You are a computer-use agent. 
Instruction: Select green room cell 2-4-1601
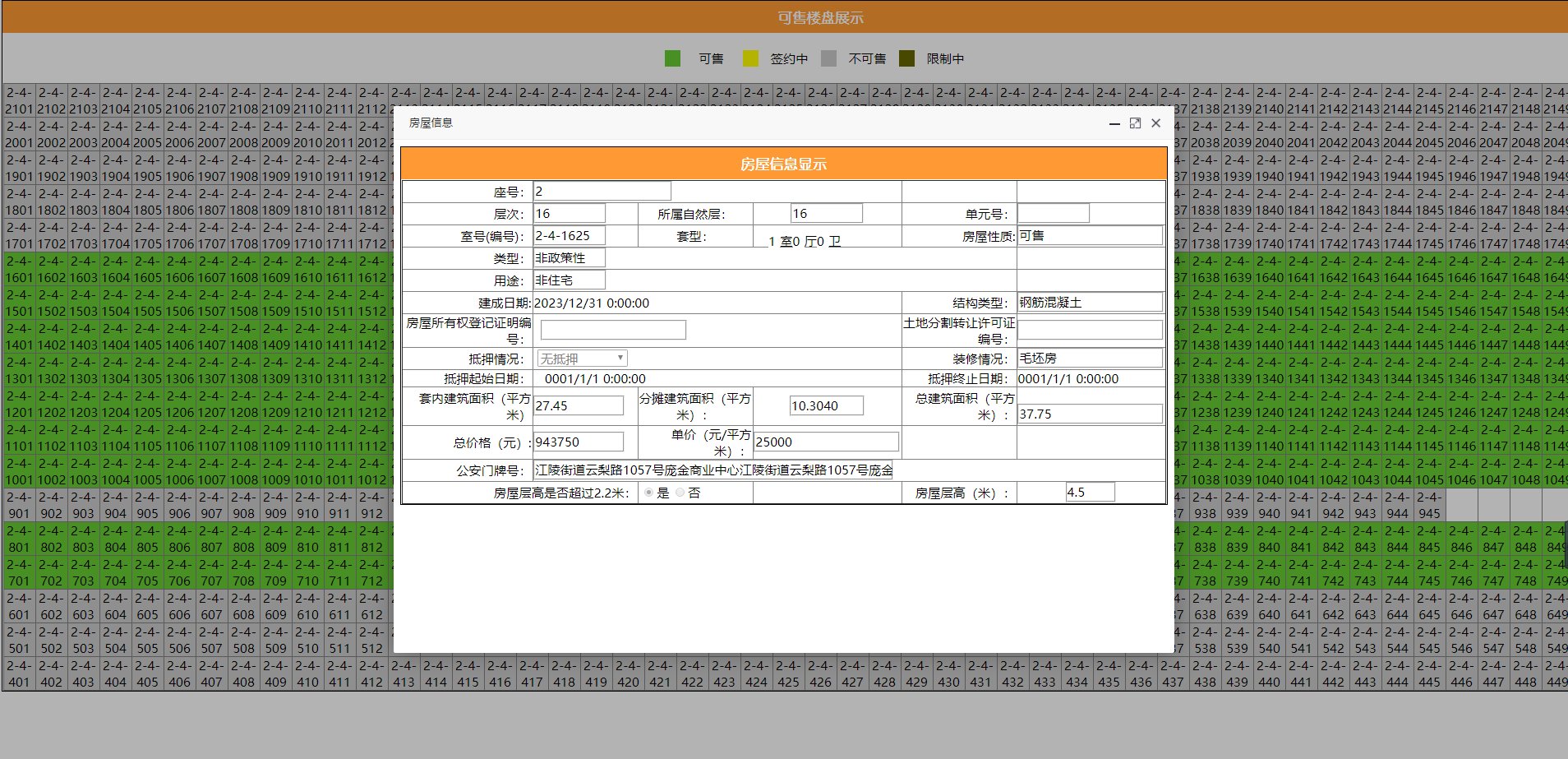[x=19, y=269]
